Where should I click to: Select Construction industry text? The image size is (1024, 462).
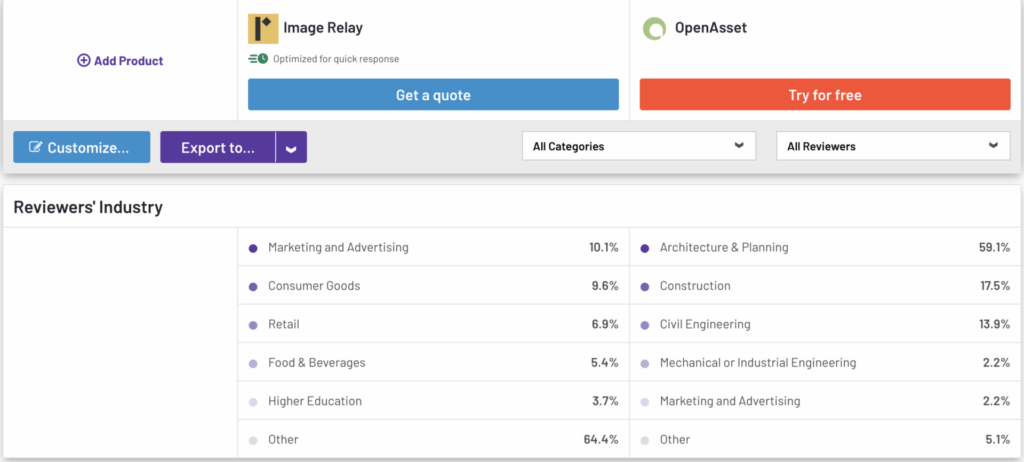coord(695,286)
